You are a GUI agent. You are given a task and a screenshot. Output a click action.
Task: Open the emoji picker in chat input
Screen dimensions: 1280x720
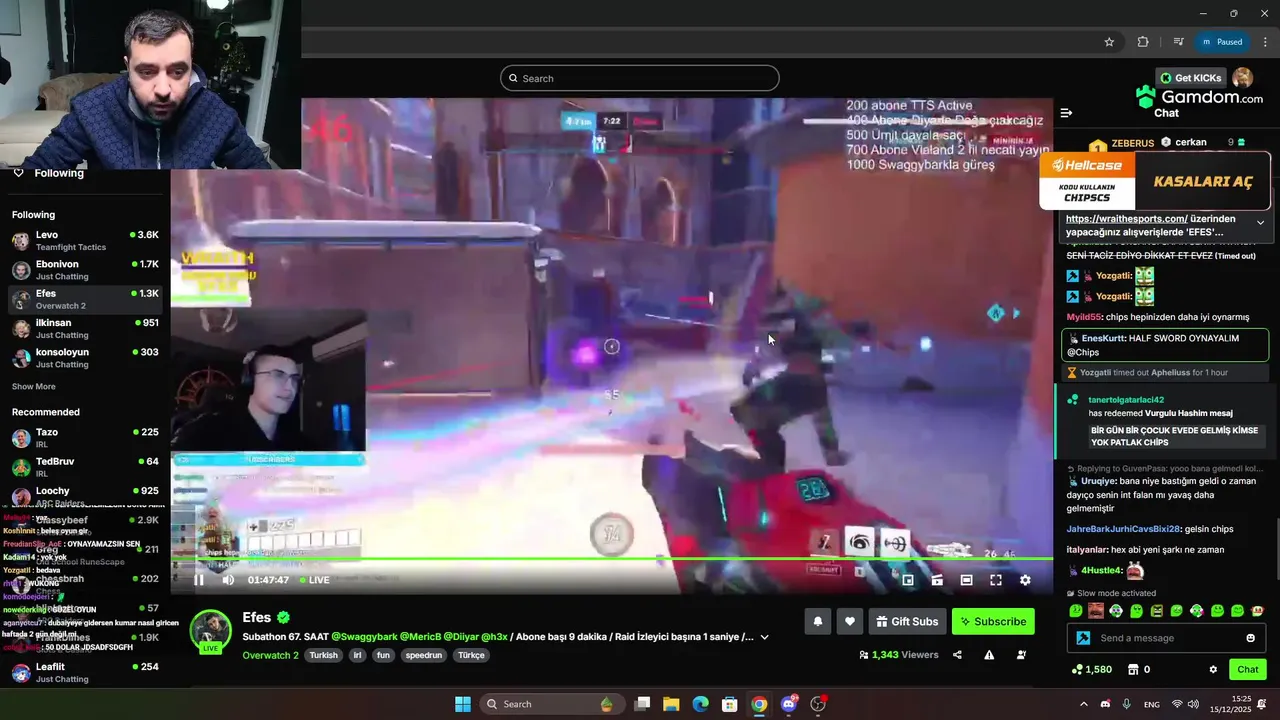[1250, 638]
